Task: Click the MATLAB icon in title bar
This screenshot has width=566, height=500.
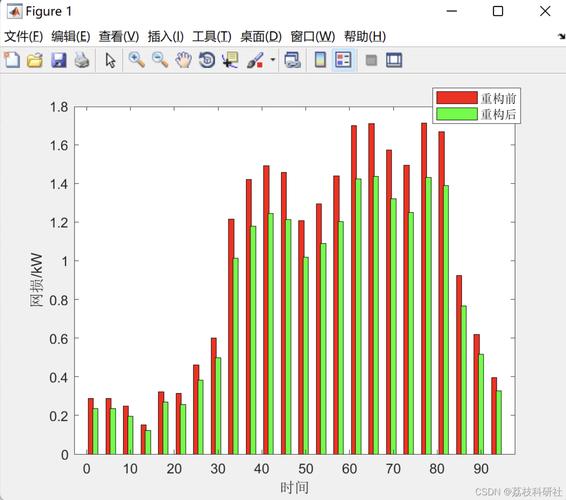Action: [x=14, y=12]
